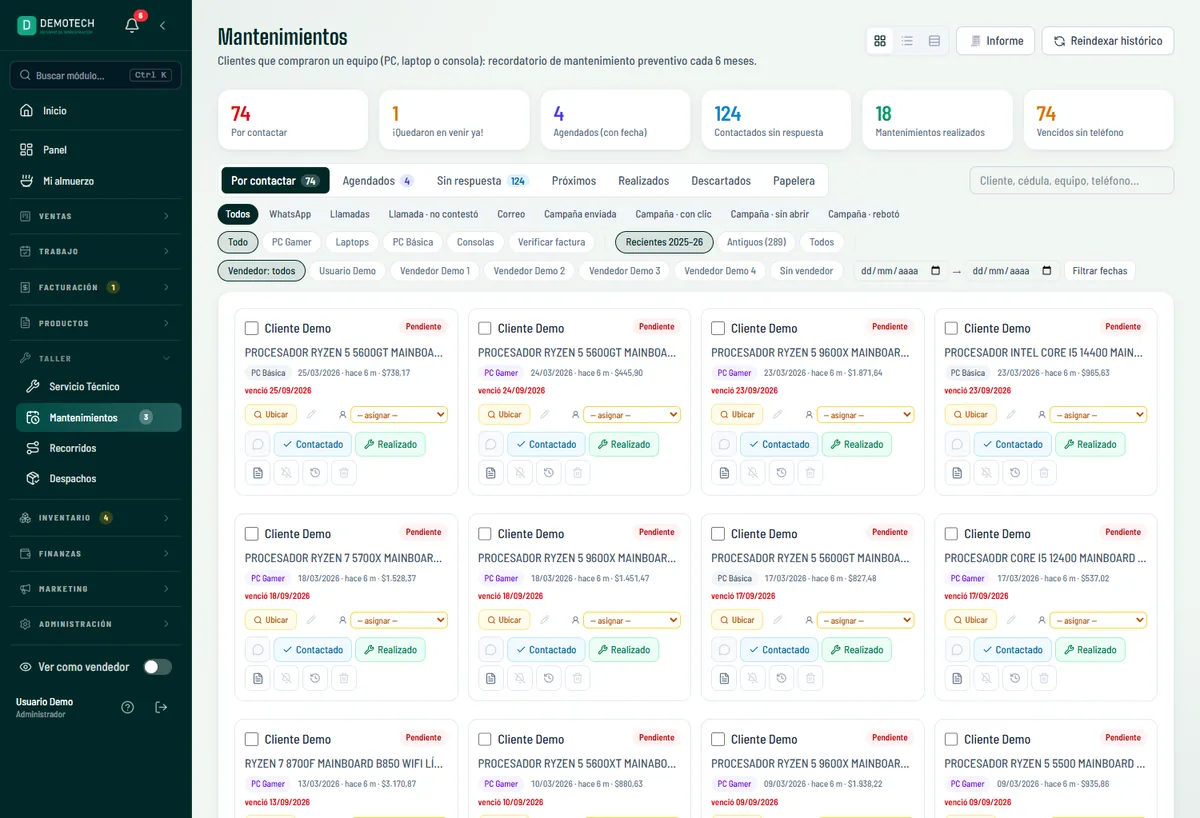This screenshot has height=818, width=1200.
Task: Click the Reindexar histórico button
Action: click(1107, 41)
